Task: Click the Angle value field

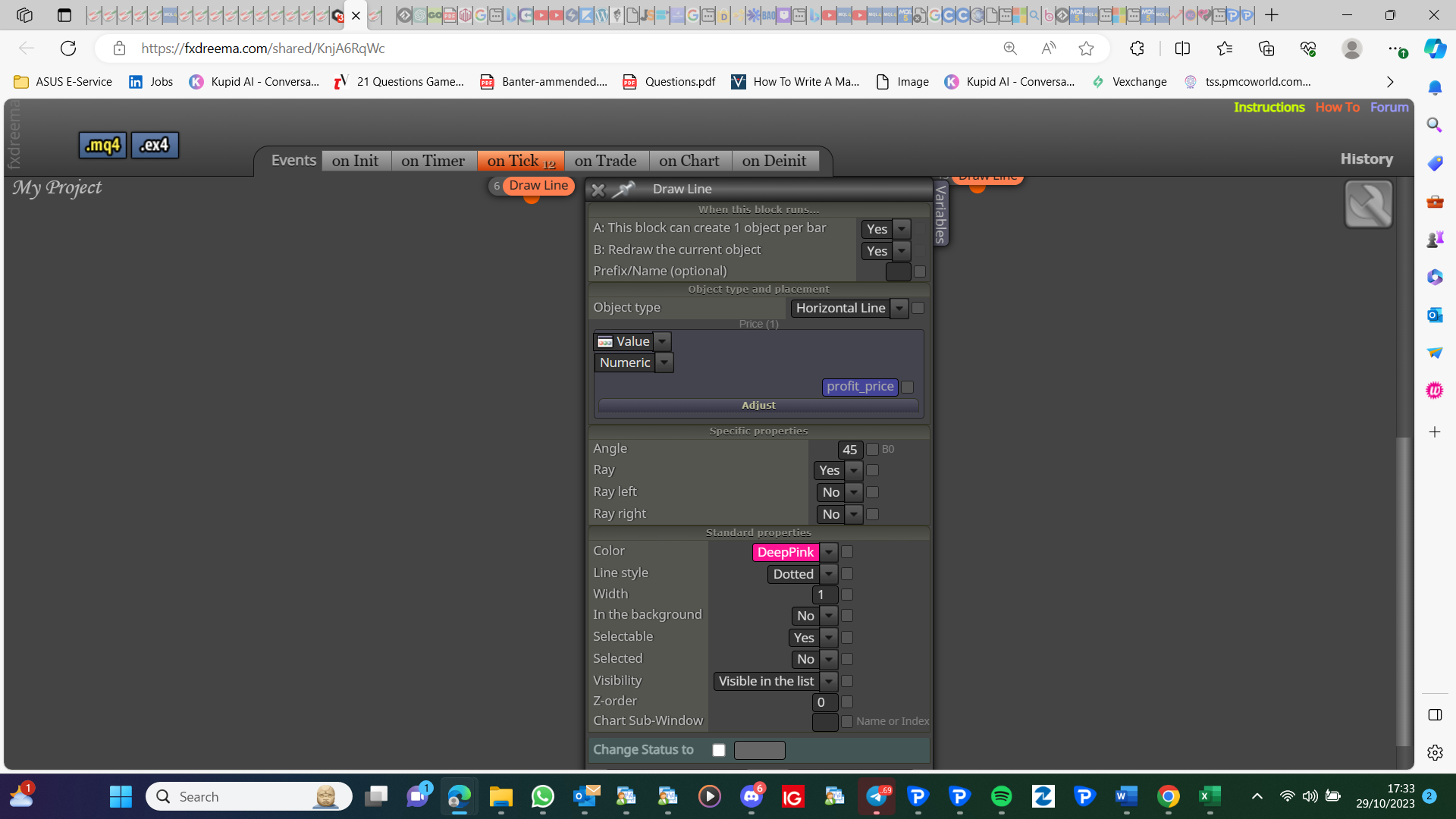Action: pyautogui.click(x=850, y=450)
